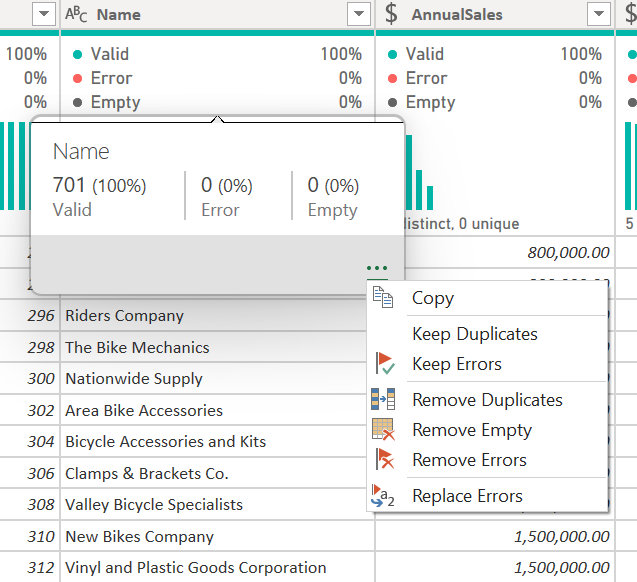
Task: Select the Replace Errors menu option
Action: click(467, 496)
